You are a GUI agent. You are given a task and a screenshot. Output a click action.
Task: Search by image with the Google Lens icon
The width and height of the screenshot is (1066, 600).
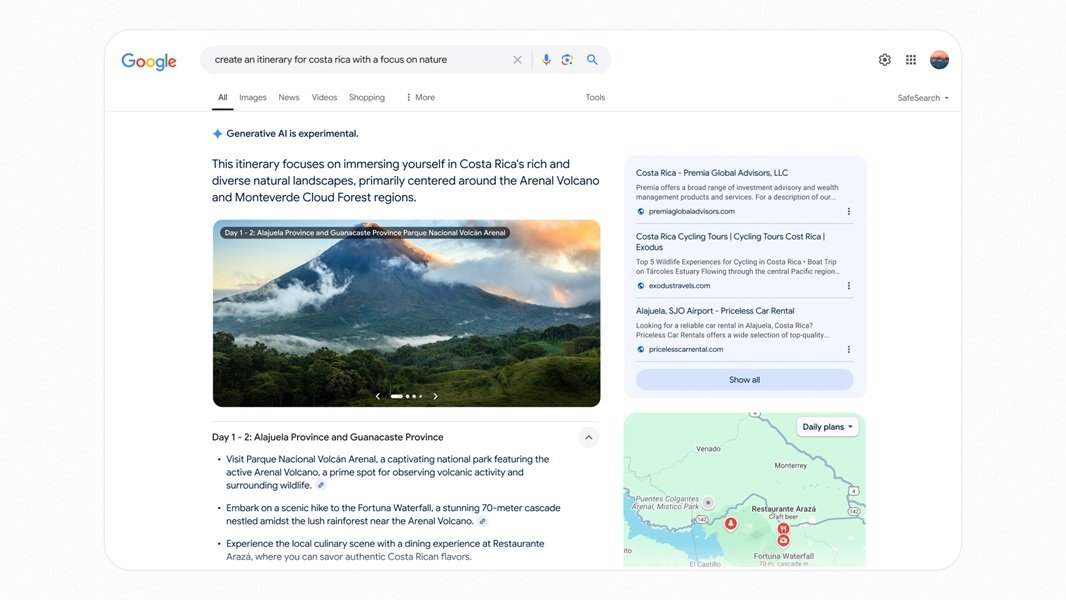567,59
